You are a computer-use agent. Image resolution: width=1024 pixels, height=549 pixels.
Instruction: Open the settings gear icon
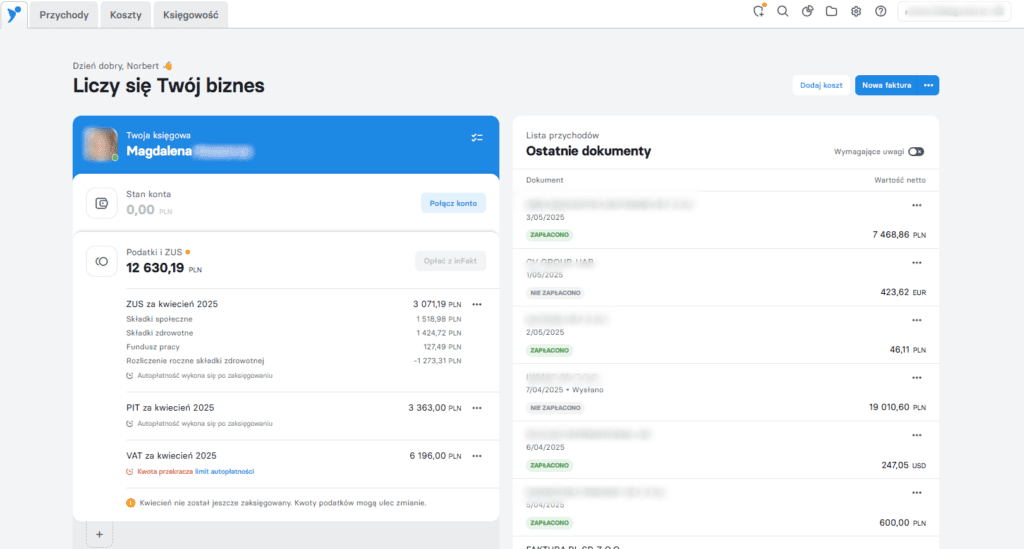(856, 12)
